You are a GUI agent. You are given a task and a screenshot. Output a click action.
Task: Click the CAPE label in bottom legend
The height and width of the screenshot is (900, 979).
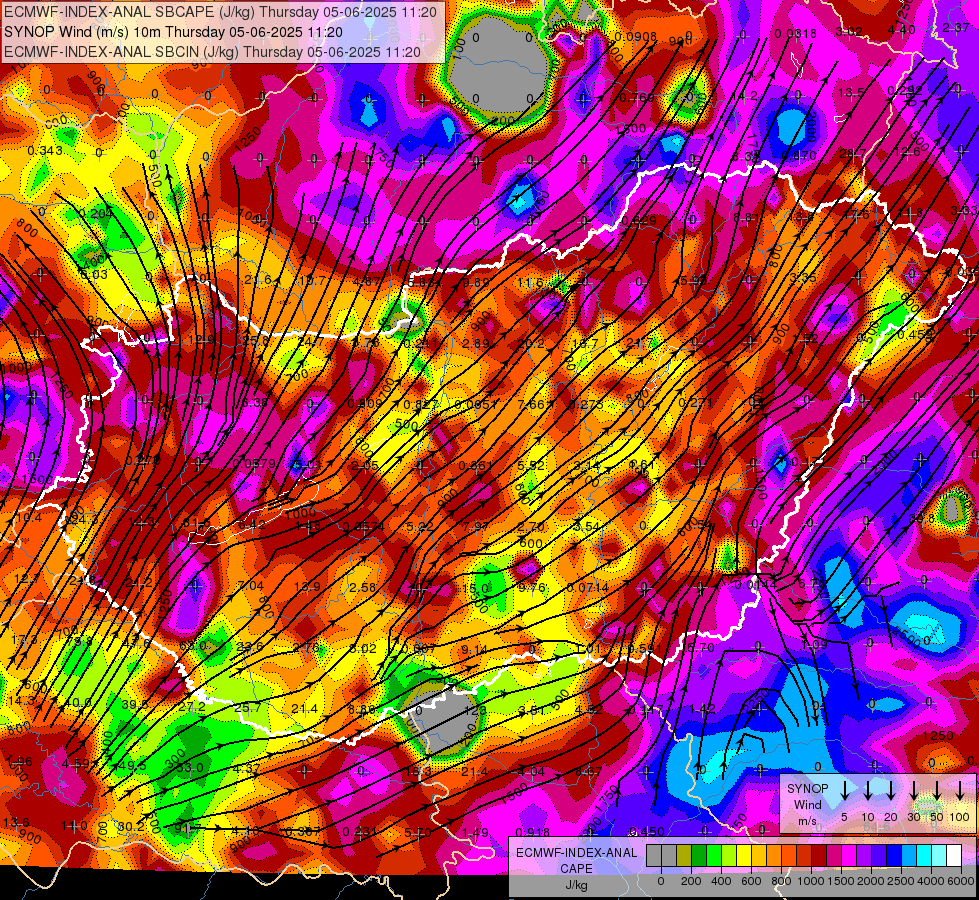pos(576,869)
